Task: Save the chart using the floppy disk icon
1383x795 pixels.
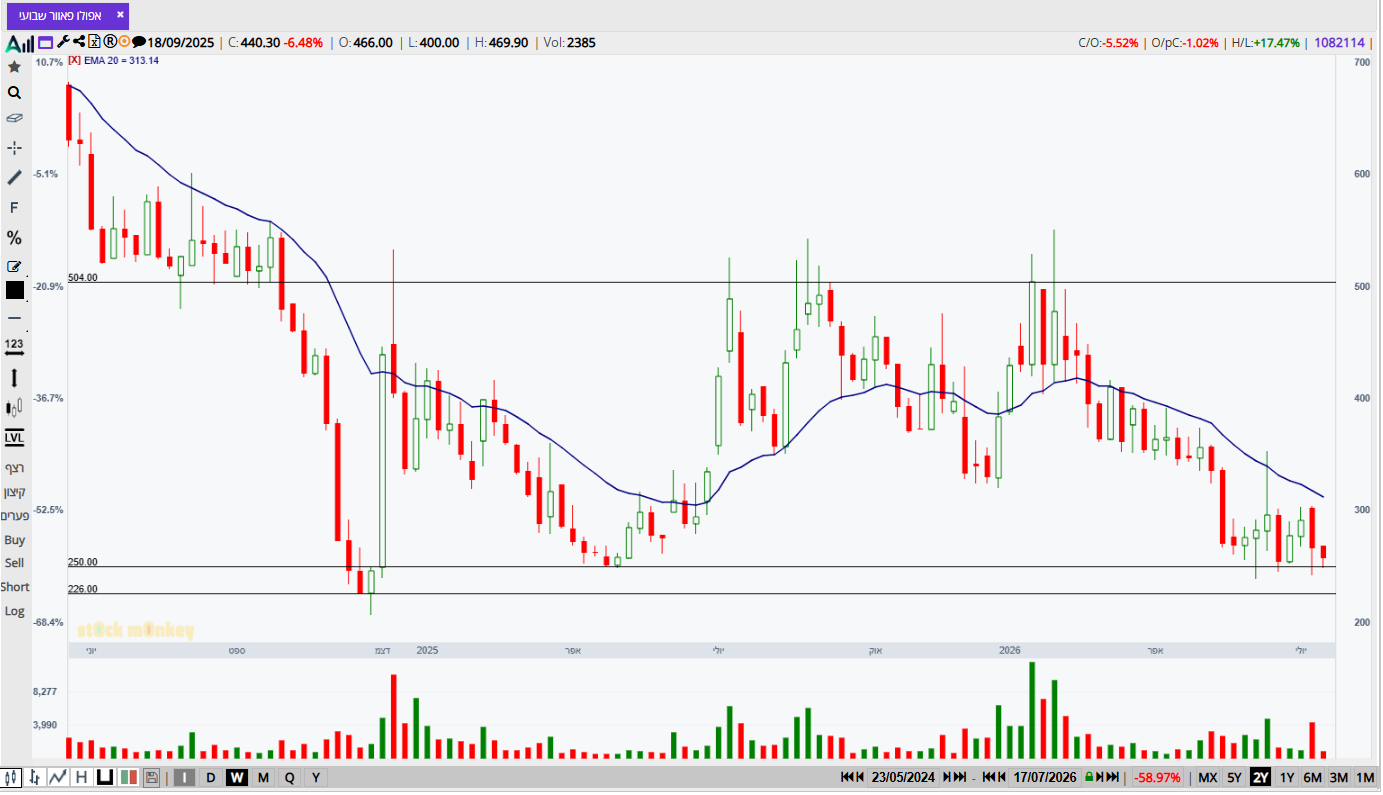Action: tap(151, 777)
